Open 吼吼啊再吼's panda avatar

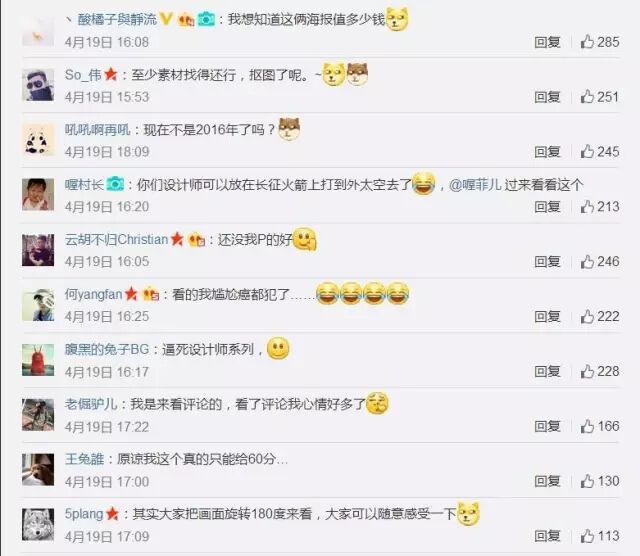(x=38, y=140)
